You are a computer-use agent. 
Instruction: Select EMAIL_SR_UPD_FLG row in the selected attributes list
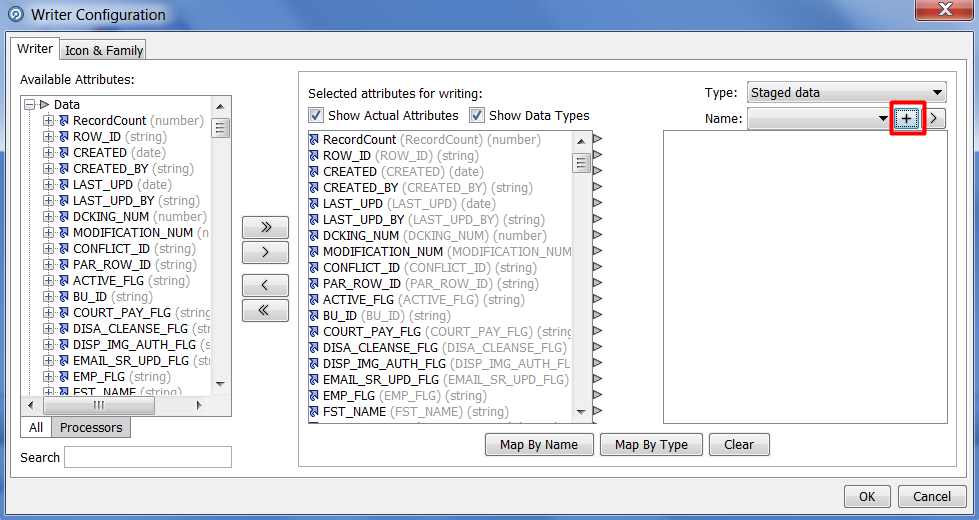click(441, 380)
